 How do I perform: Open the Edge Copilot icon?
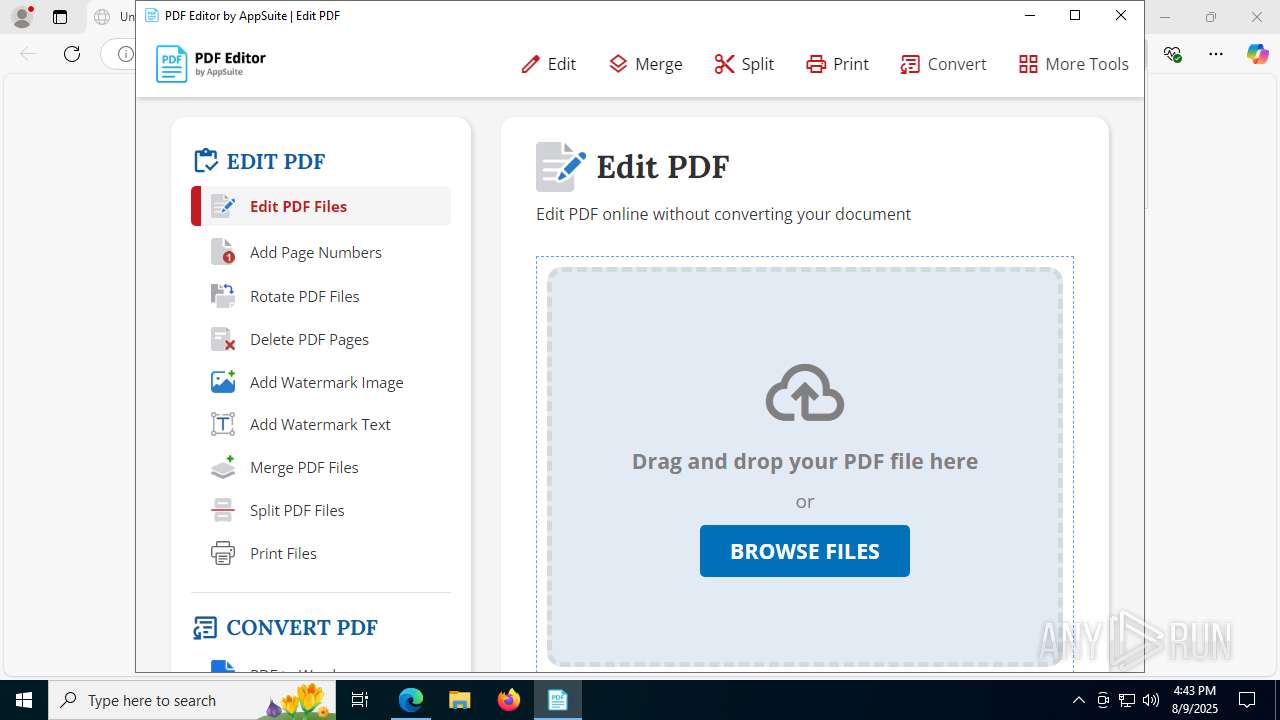tap(1257, 54)
